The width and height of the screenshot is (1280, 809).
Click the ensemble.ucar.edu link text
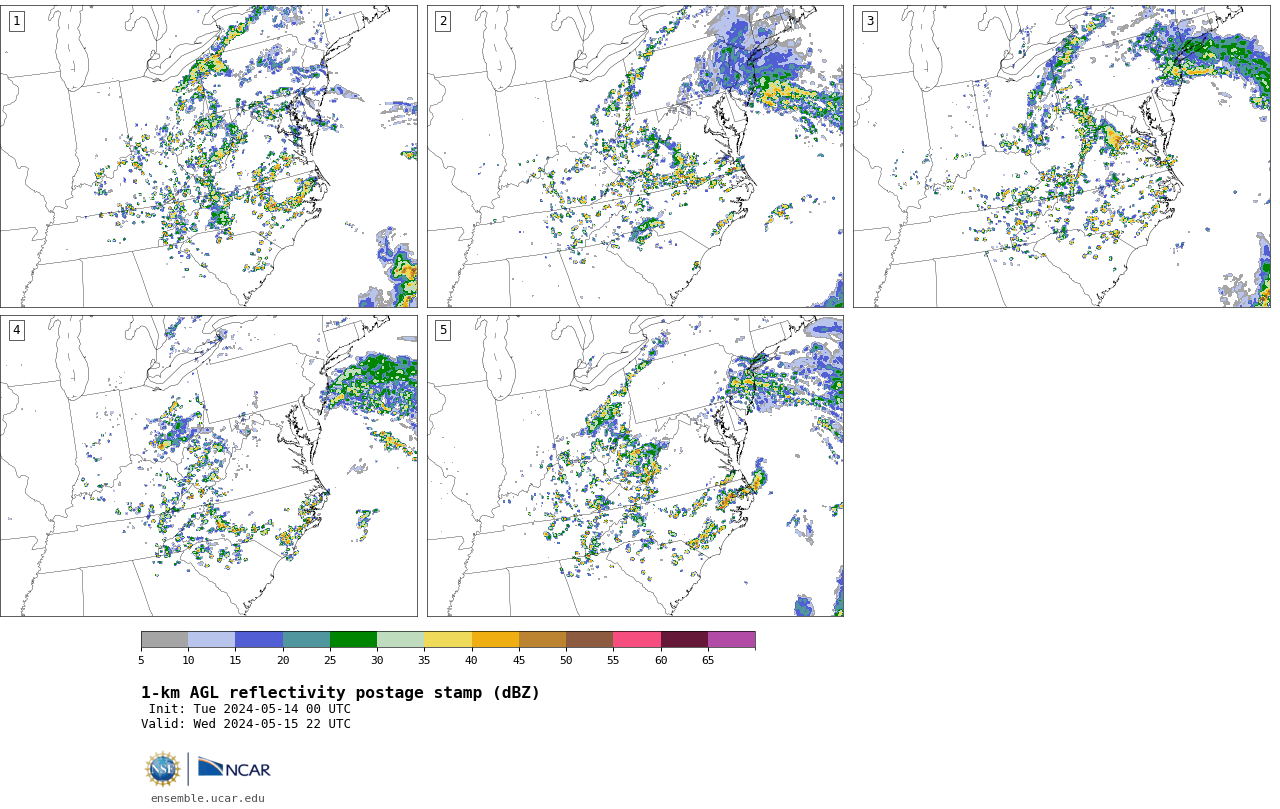[x=208, y=798]
